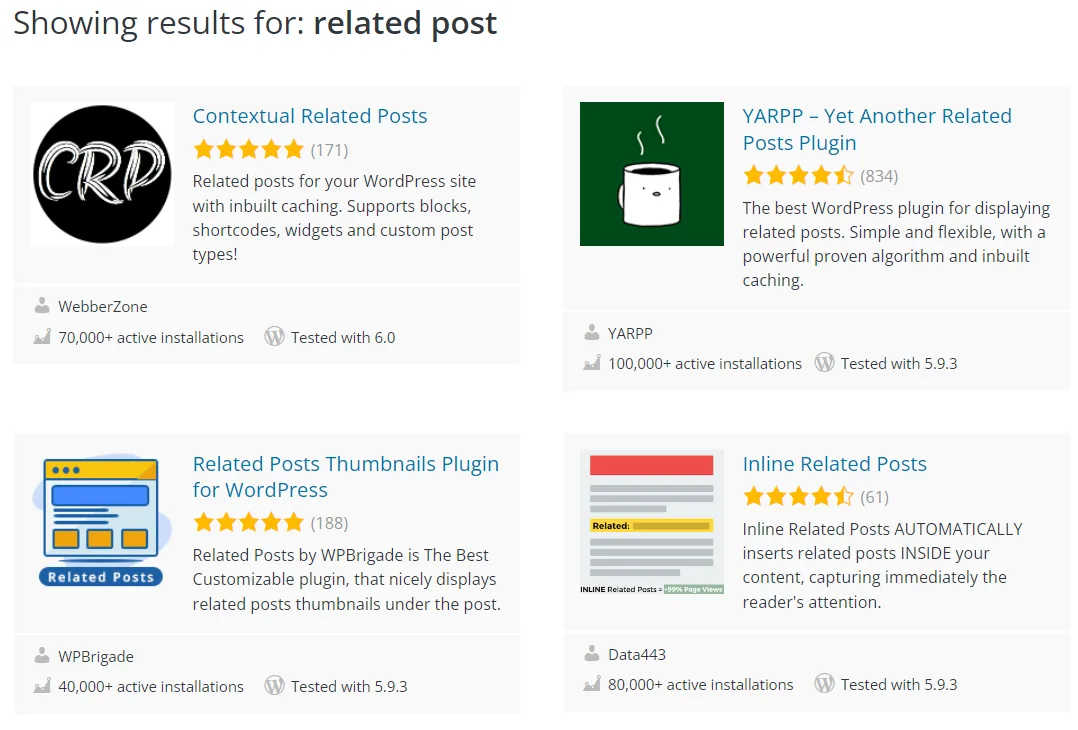Click the author icon beside WebberZone
This screenshot has width=1078, height=730.
pos(42,306)
